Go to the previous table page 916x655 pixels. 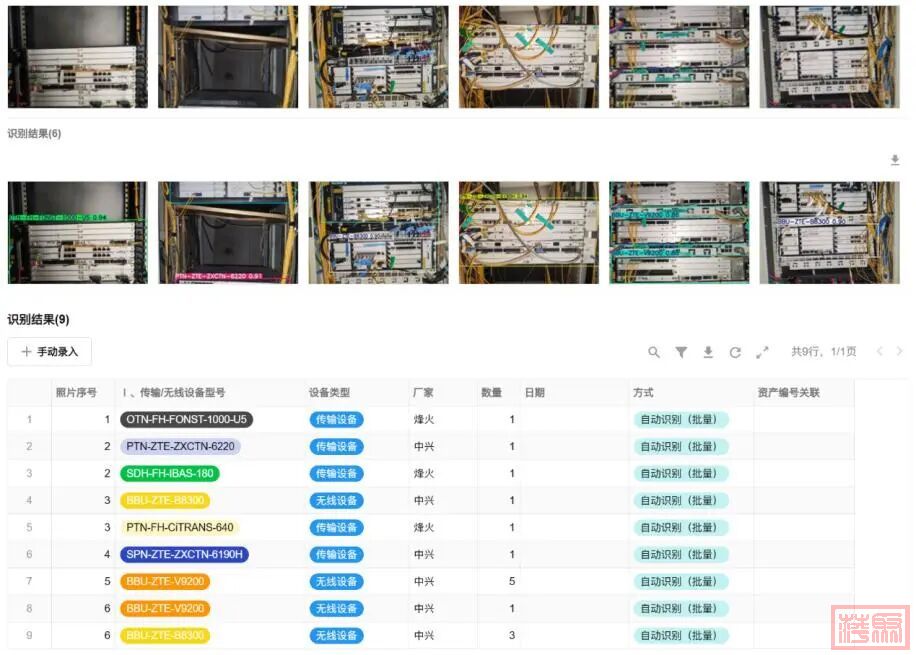[x=879, y=352]
